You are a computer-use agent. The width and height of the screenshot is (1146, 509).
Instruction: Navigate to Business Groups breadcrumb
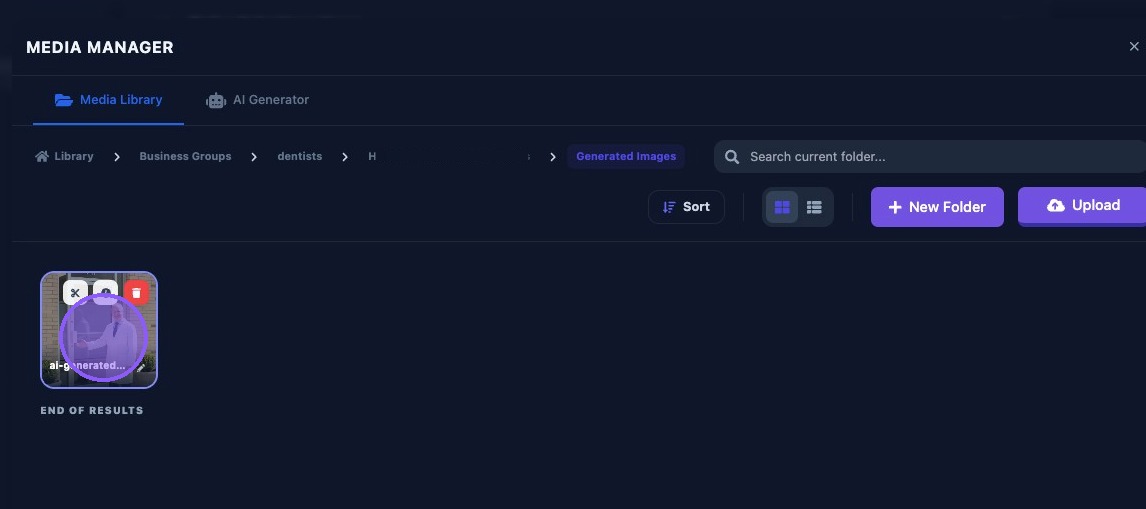click(x=185, y=157)
